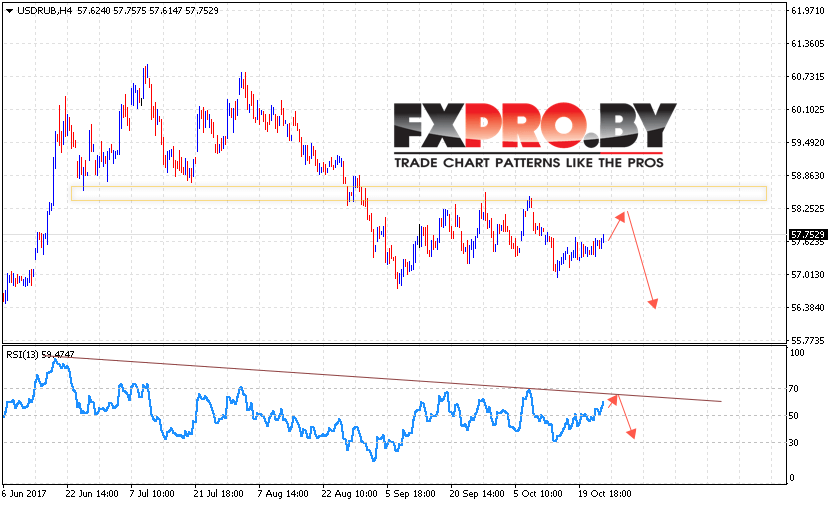Click the 19 Oct 18:00 time label

[x=604, y=494]
